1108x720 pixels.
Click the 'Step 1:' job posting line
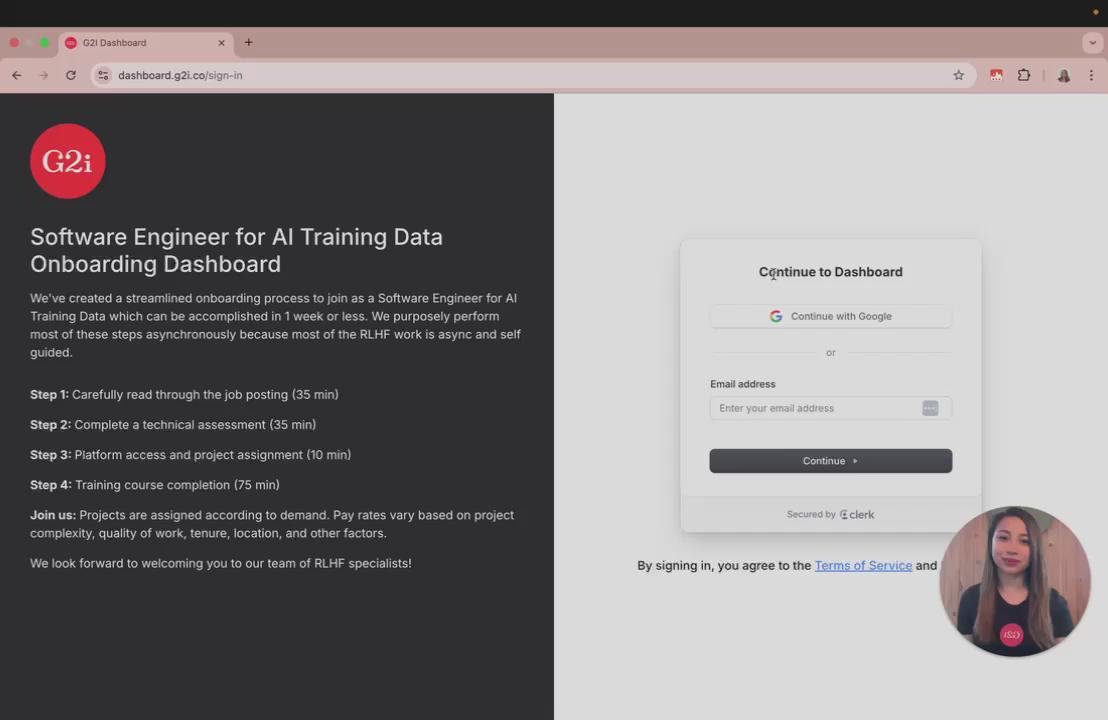pos(184,394)
